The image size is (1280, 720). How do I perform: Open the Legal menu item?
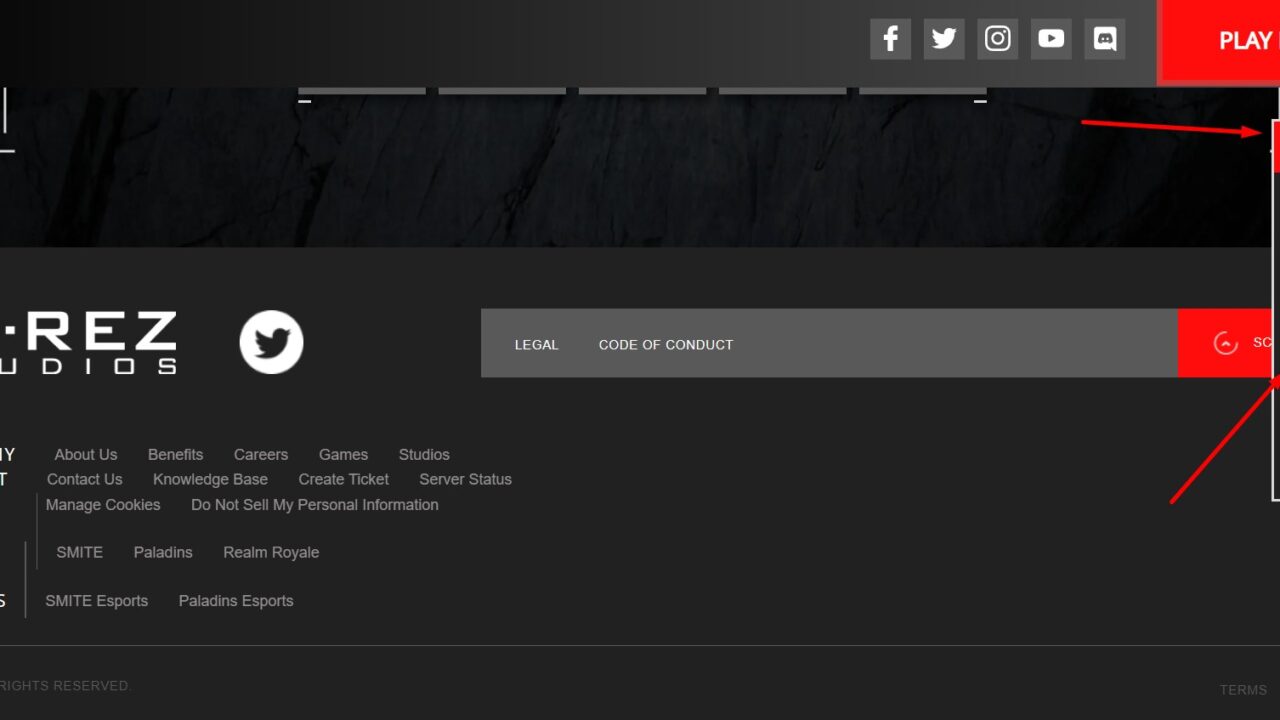click(536, 344)
